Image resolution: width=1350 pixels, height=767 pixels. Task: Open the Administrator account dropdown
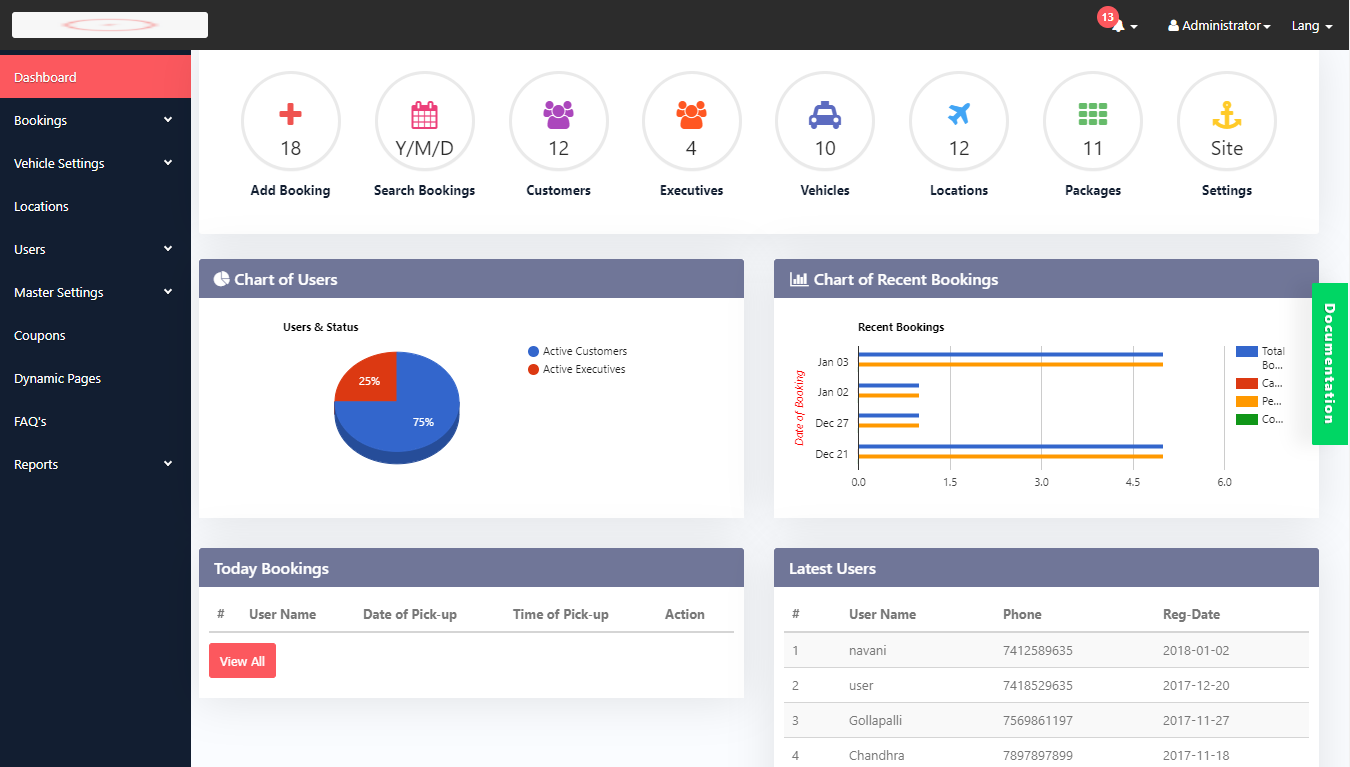[1219, 26]
